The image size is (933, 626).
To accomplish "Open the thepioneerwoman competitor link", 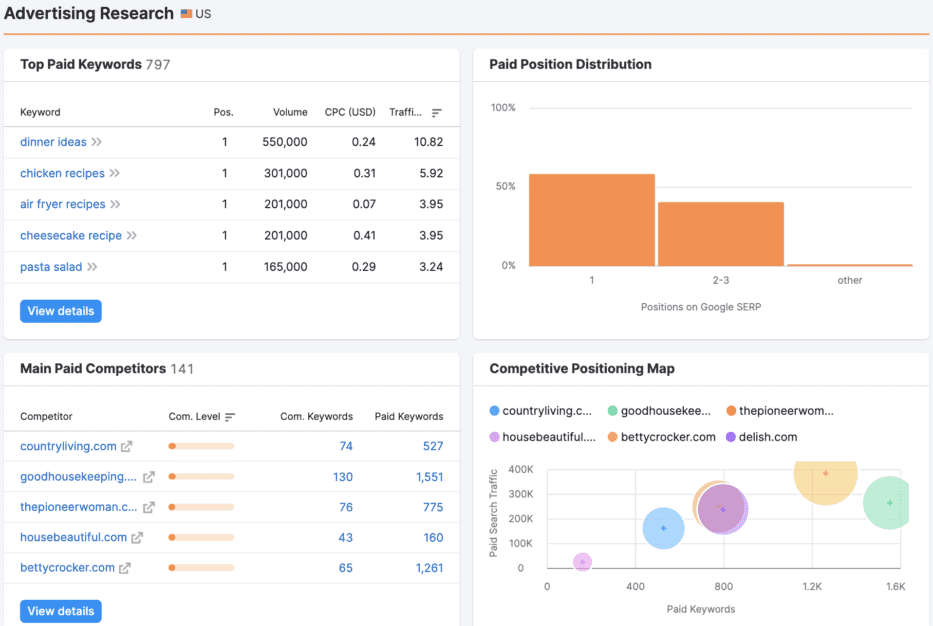I will tap(79, 507).
